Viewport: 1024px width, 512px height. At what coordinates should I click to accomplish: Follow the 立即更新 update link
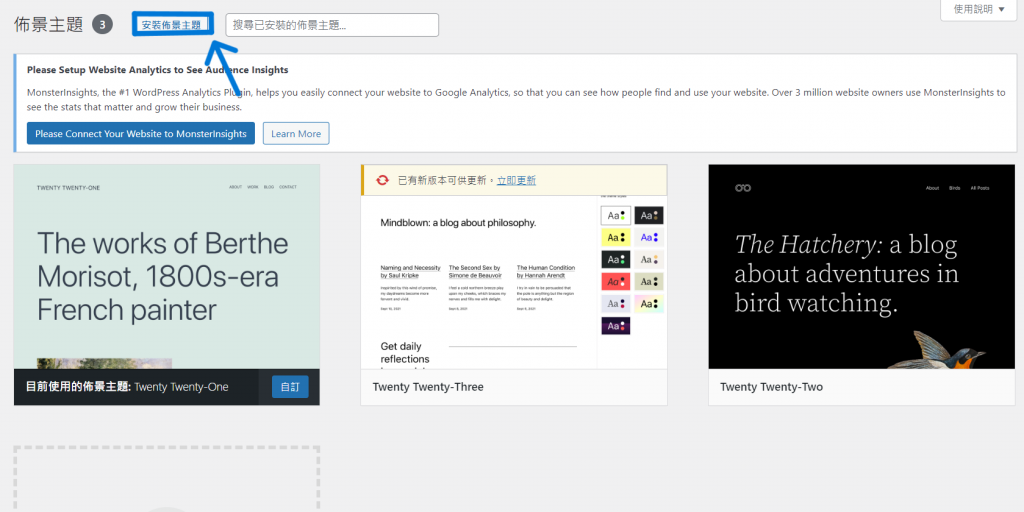tap(516, 181)
